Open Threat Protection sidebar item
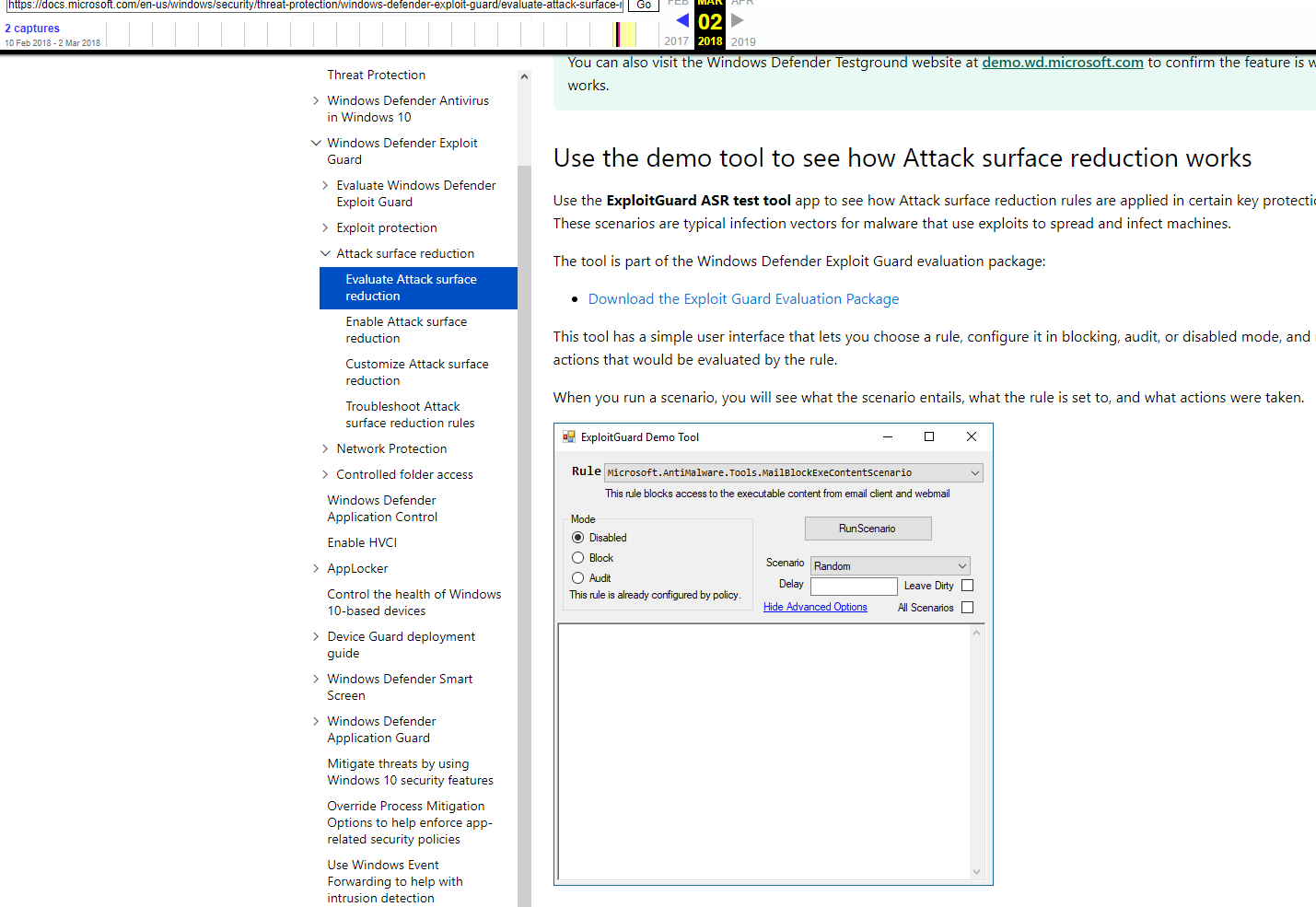Screen dimensions: 1316x907 click(376, 75)
